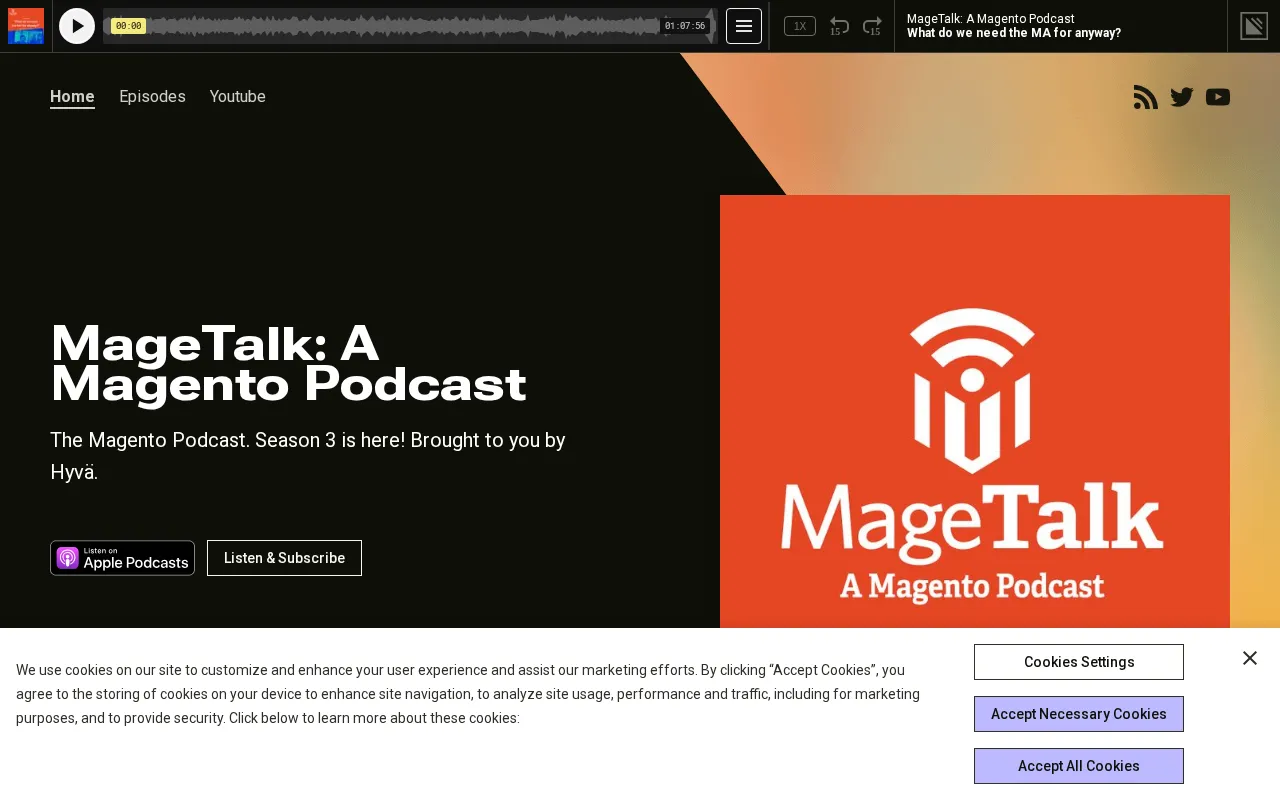Accept All Cookies
Image resolution: width=1280 pixels, height=800 pixels.
(x=1079, y=766)
